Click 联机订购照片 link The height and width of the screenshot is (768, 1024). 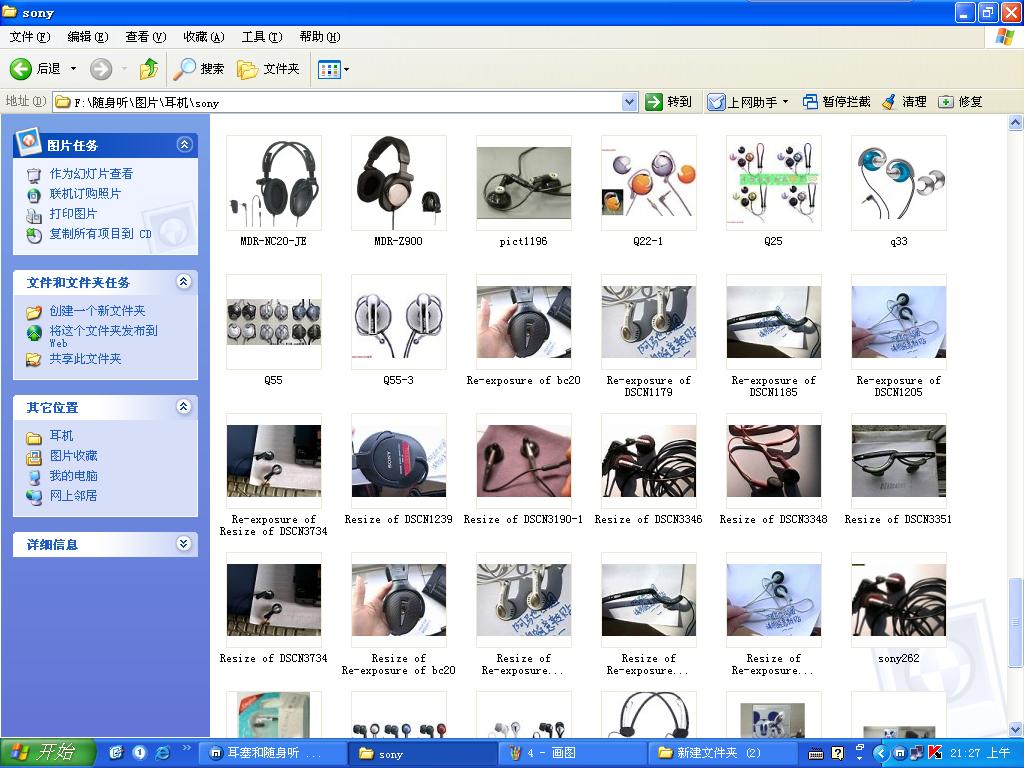coord(85,194)
